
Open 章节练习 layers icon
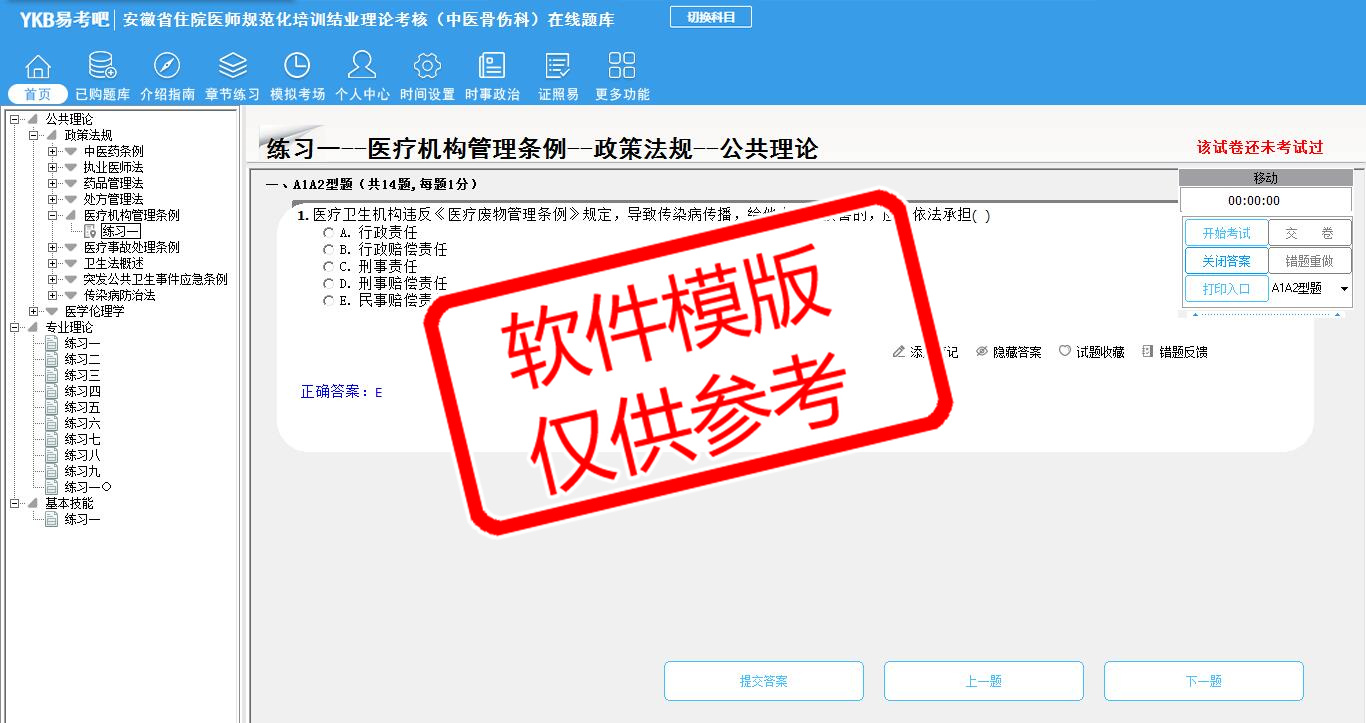coord(232,67)
